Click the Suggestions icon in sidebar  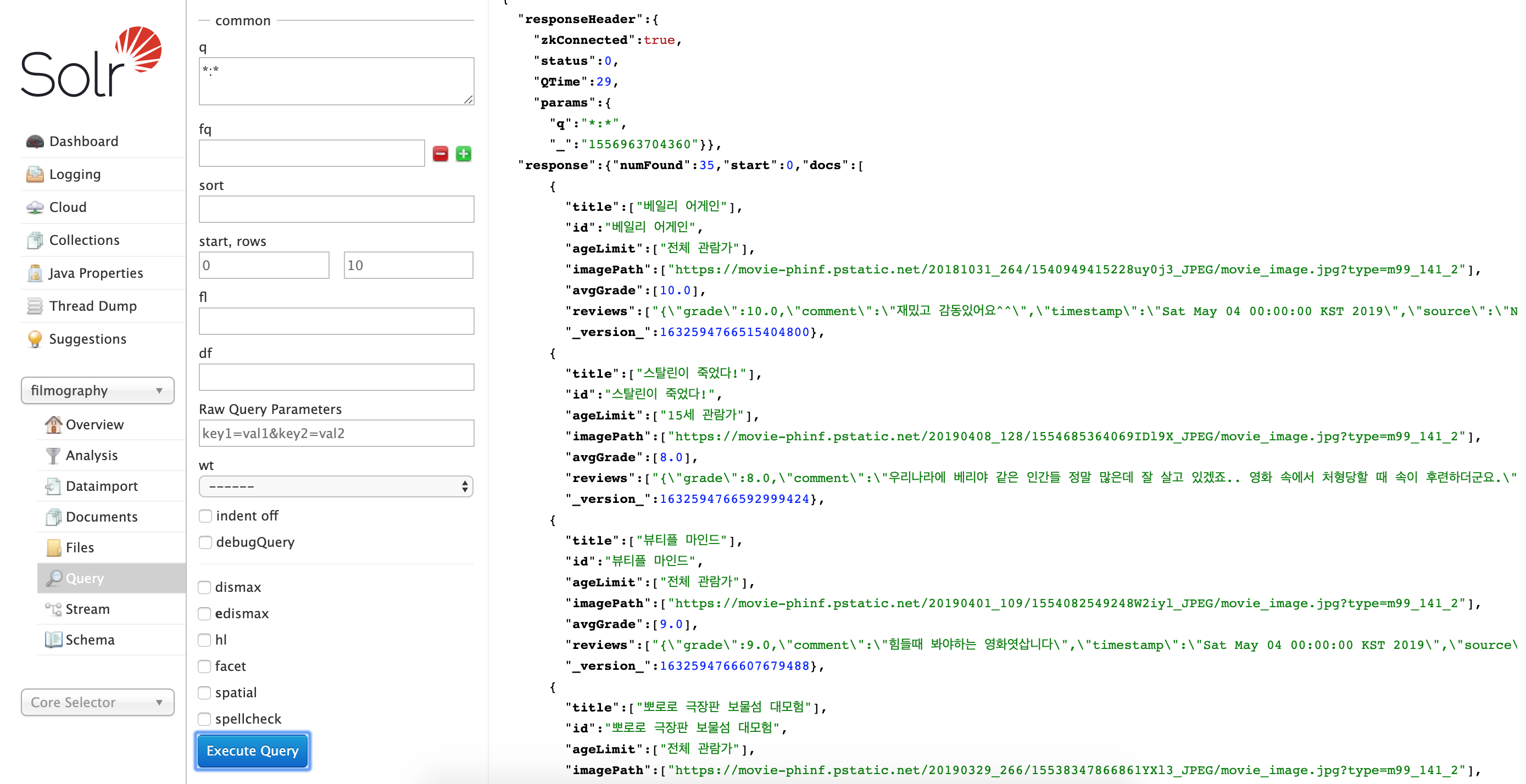(33, 338)
